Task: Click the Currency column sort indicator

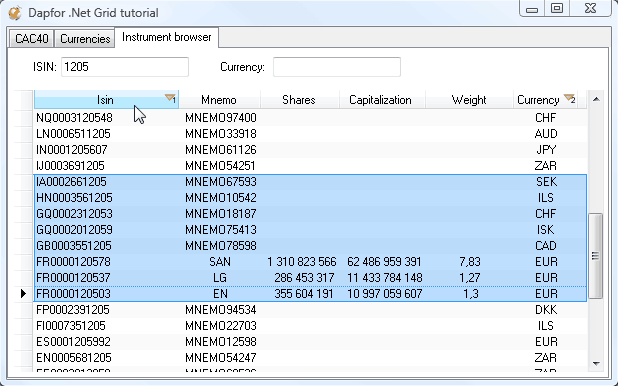Action: pos(570,99)
